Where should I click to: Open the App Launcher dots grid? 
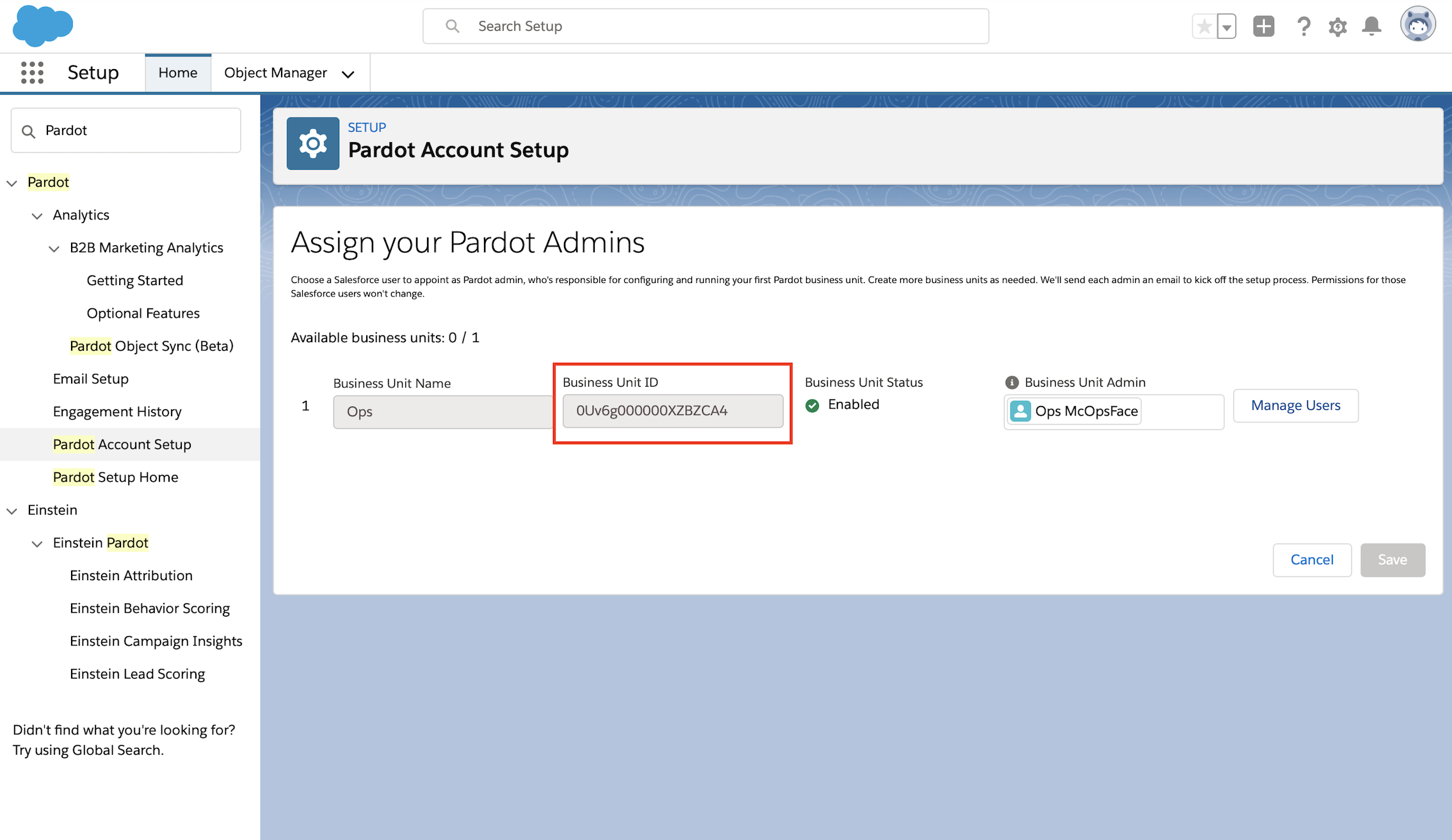tap(32, 72)
